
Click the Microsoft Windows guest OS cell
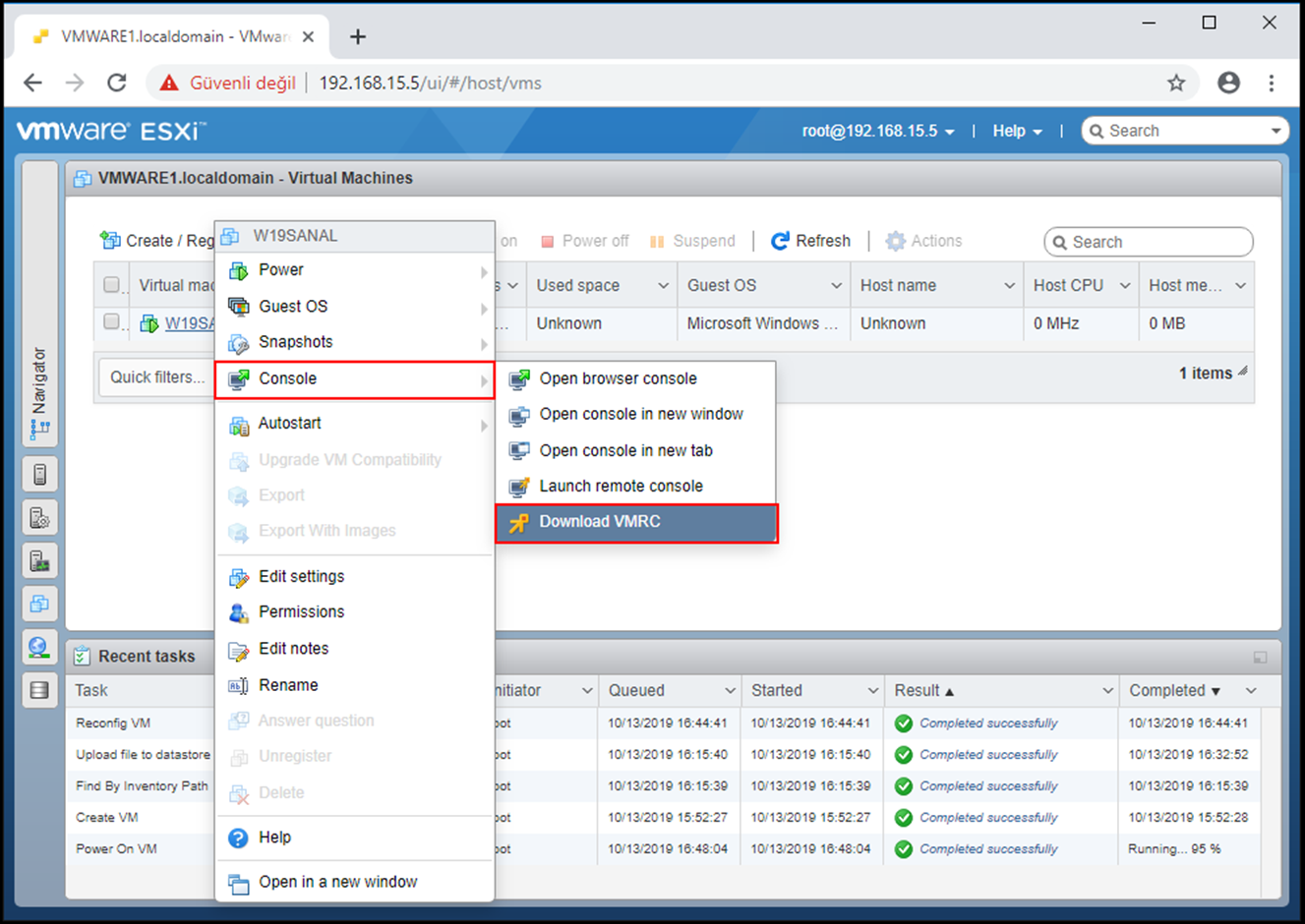(x=762, y=323)
